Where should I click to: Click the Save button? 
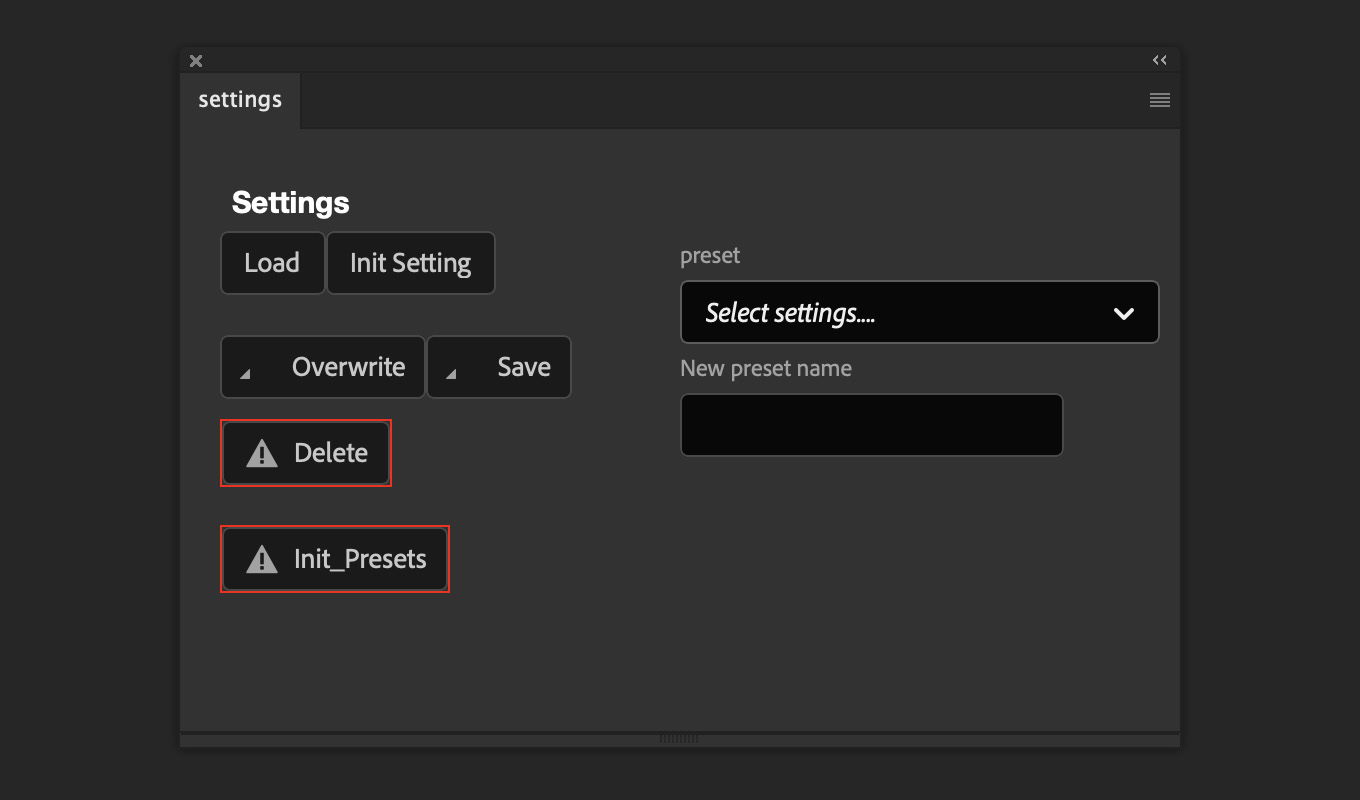pyautogui.click(x=499, y=367)
